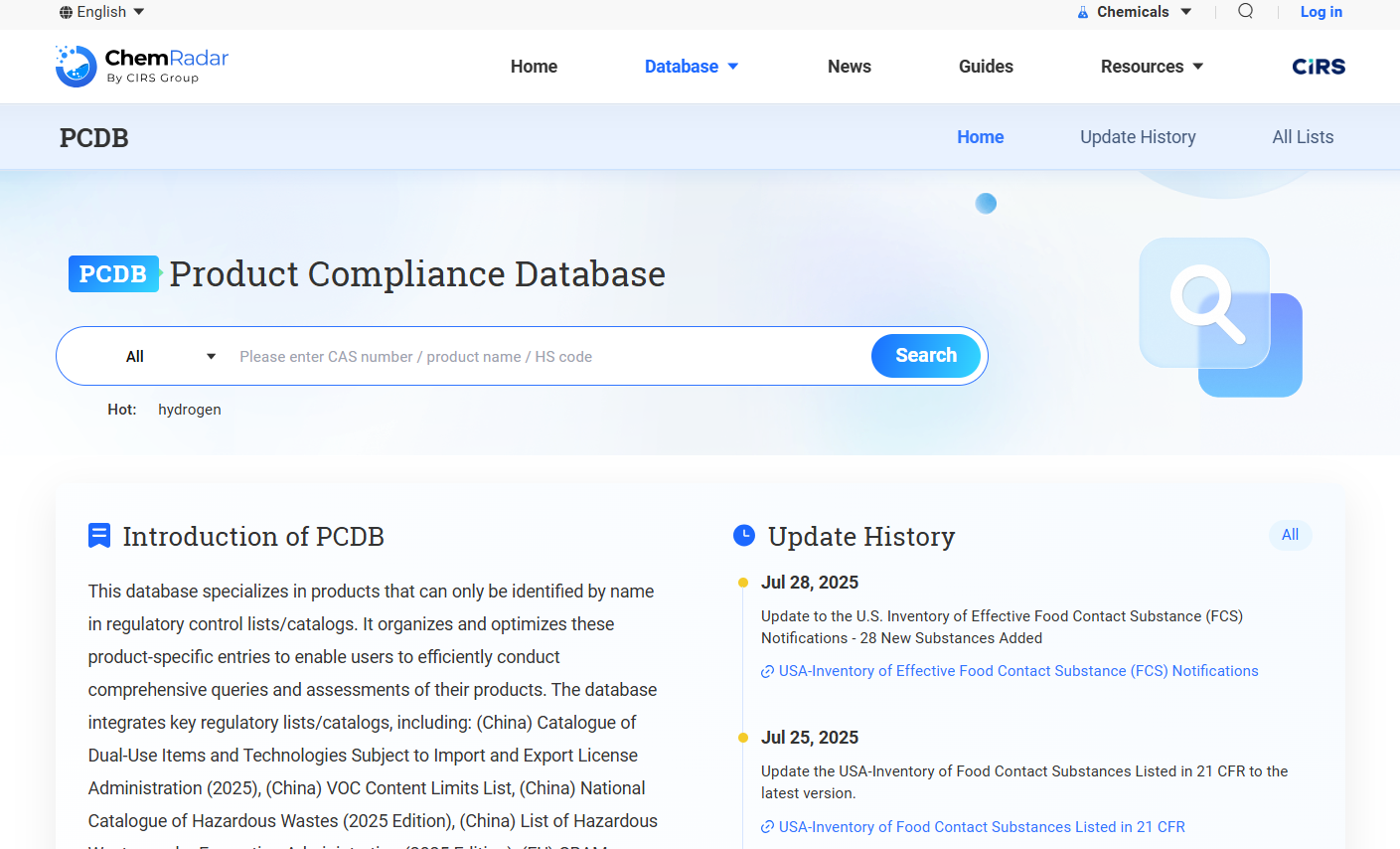This screenshot has height=849, width=1400.
Task: Click the Update History clock icon
Action: pos(744,536)
